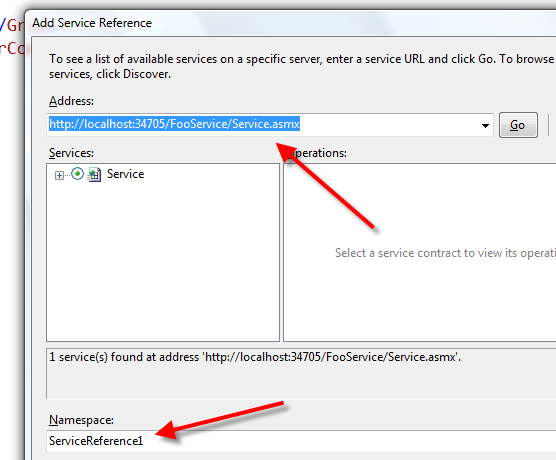Select the Service tree item
This screenshot has height=460, width=556.
pyautogui.click(x=126, y=174)
